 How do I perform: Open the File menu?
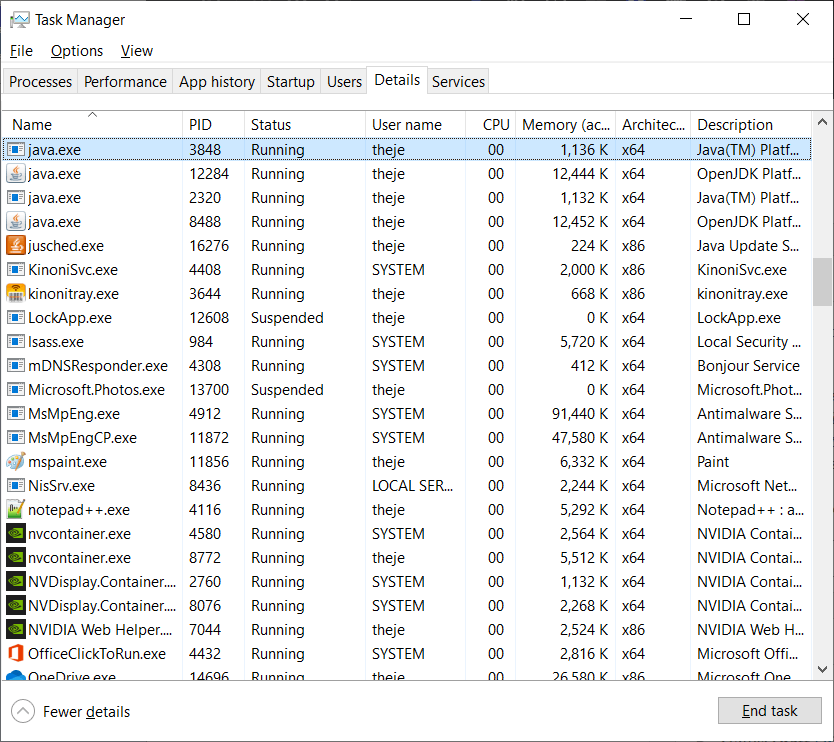coord(21,51)
